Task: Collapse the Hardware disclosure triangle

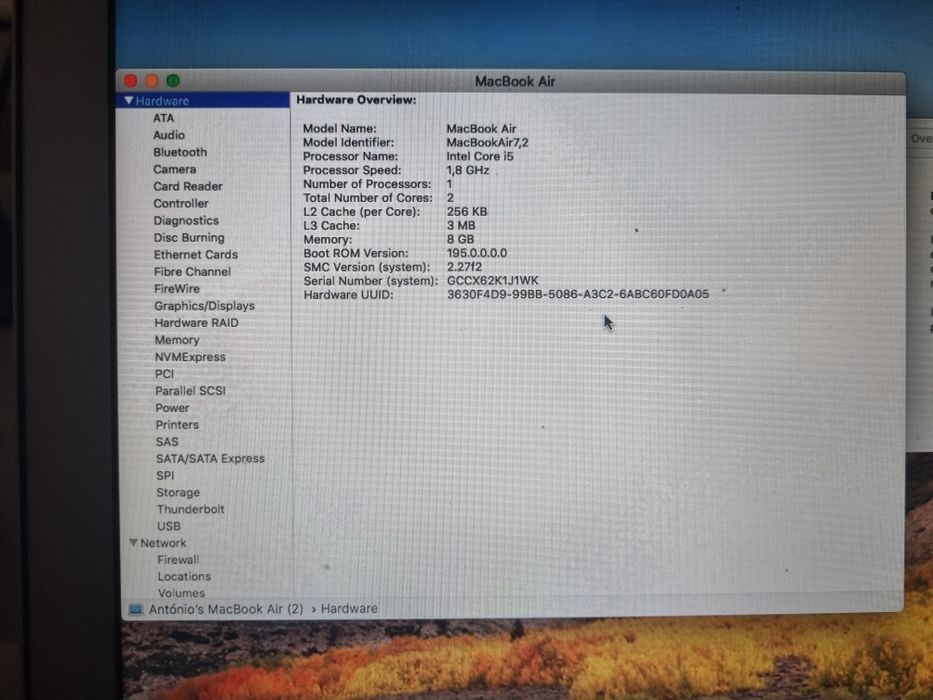Action: 129,101
